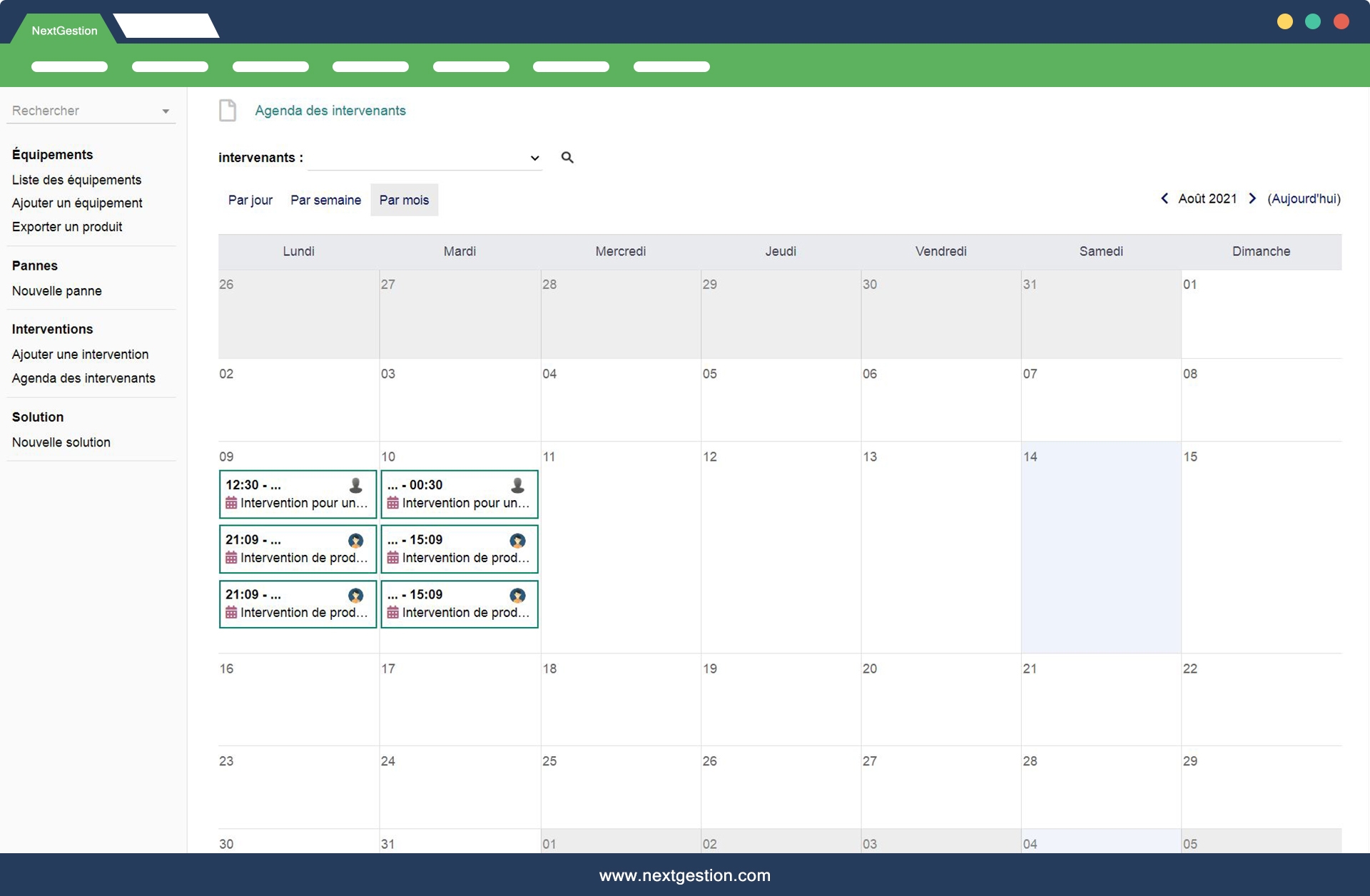Select the Par mois view
This screenshot has height=896, width=1370.
[x=404, y=200]
